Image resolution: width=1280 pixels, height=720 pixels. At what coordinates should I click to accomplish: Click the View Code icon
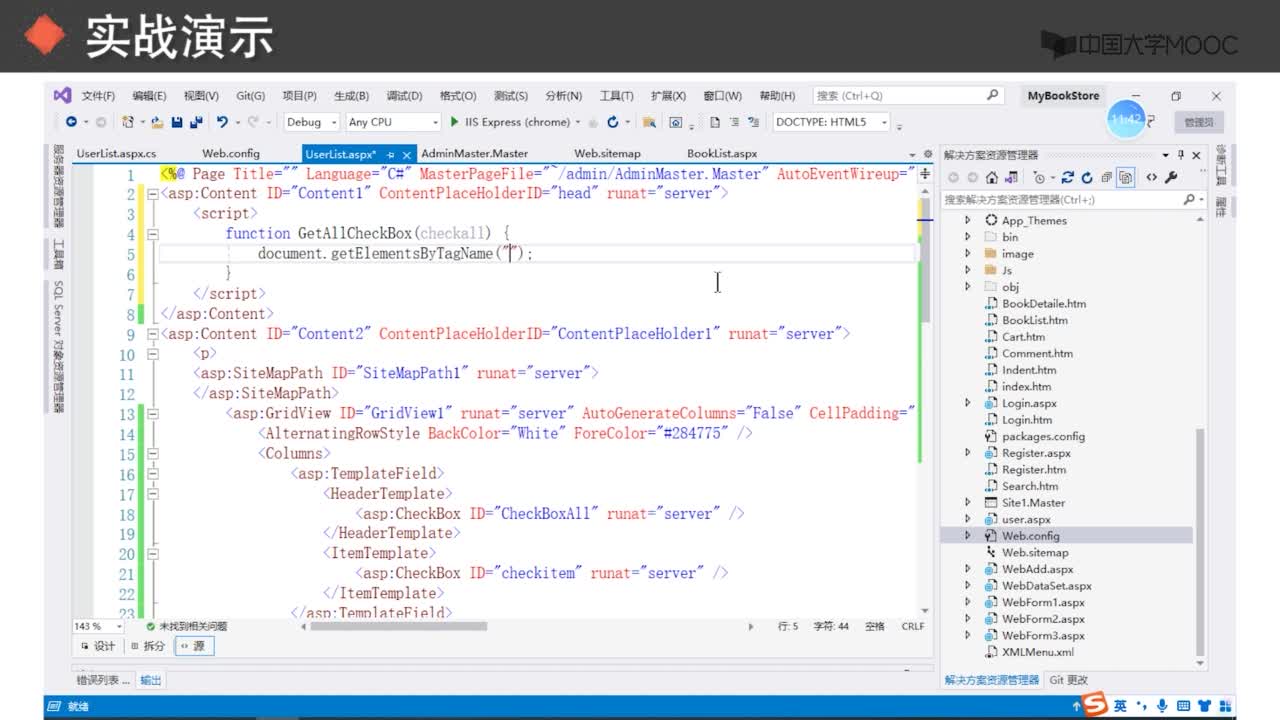coord(1151,177)
